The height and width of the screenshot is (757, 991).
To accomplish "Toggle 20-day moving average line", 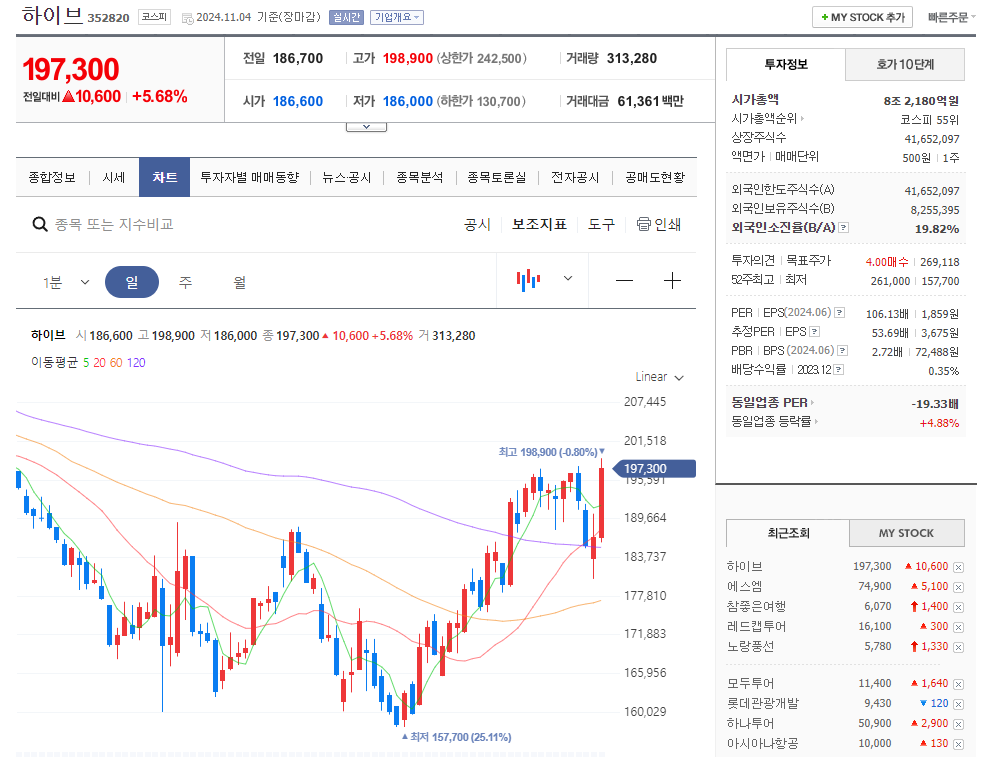I will tap(99, 363).
